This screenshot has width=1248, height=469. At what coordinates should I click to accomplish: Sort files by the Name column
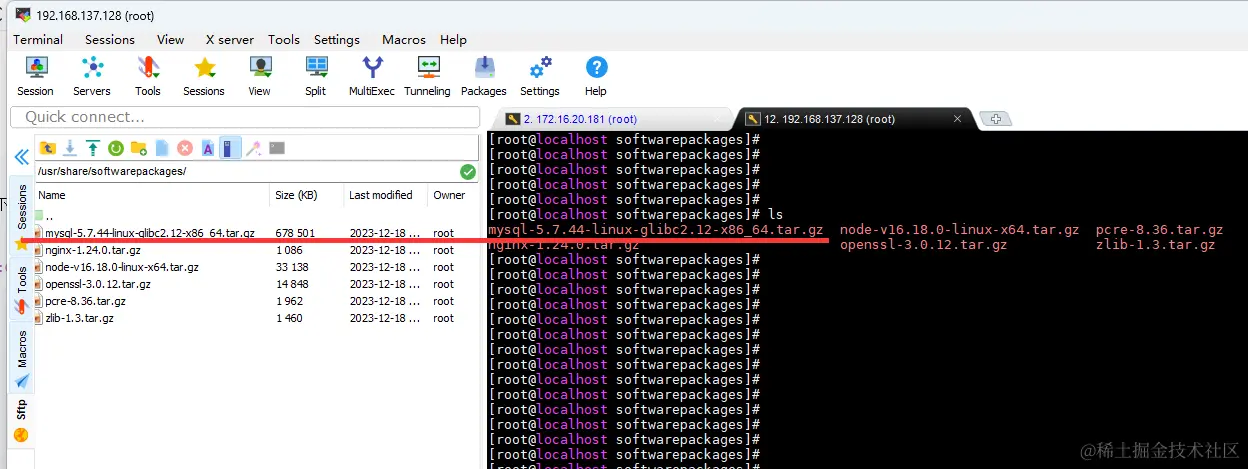pos(152,195)
